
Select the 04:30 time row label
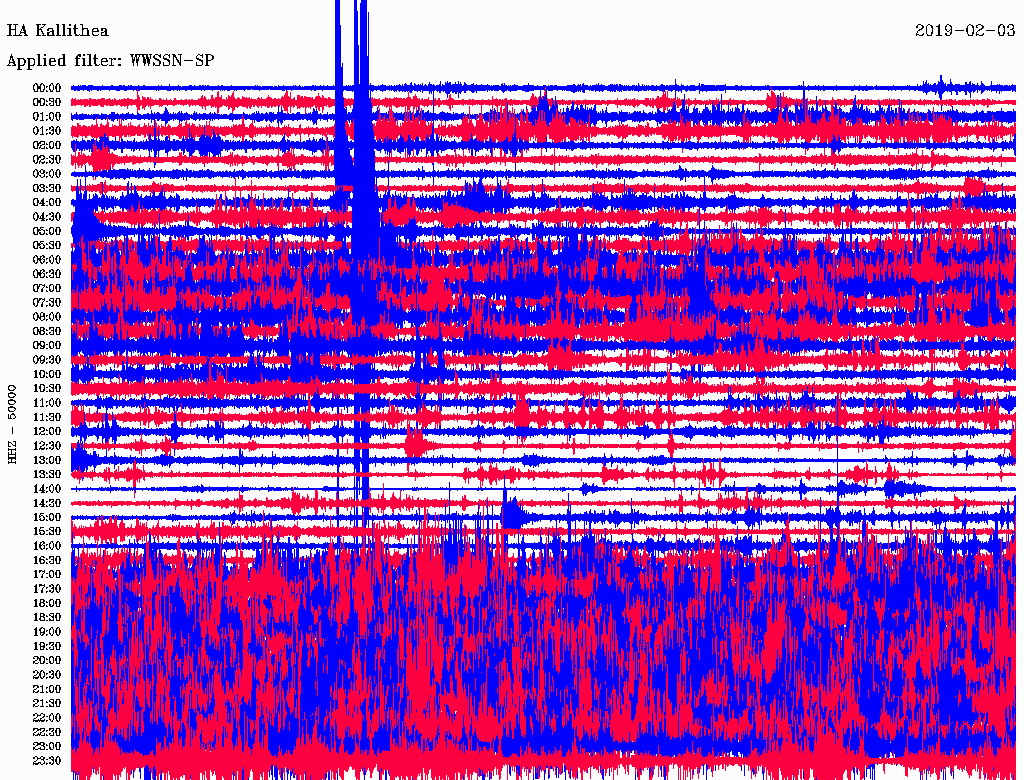(47, 217)
